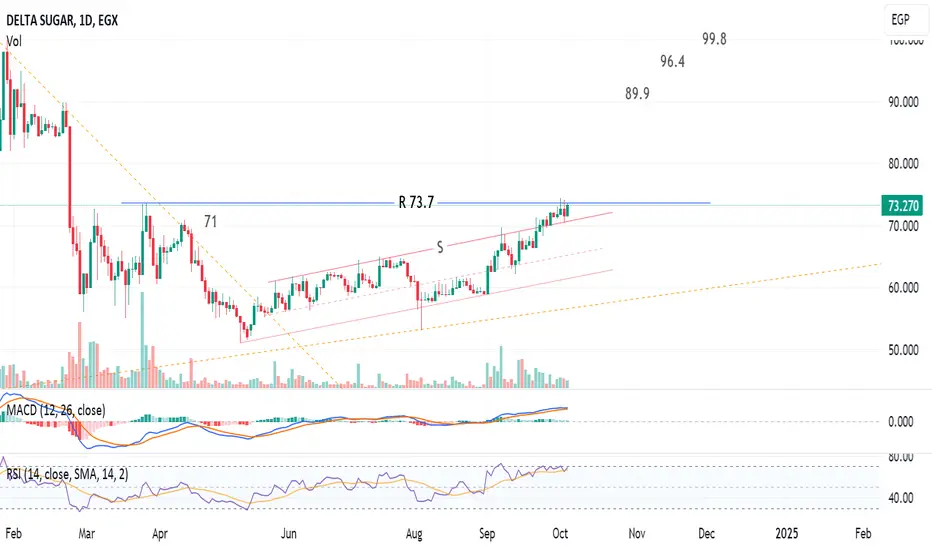Click the 90.000 price axis label
Image resolution: width=932 pixels, height=550 pixels.
pyautogui.click(x=903, y=102)
